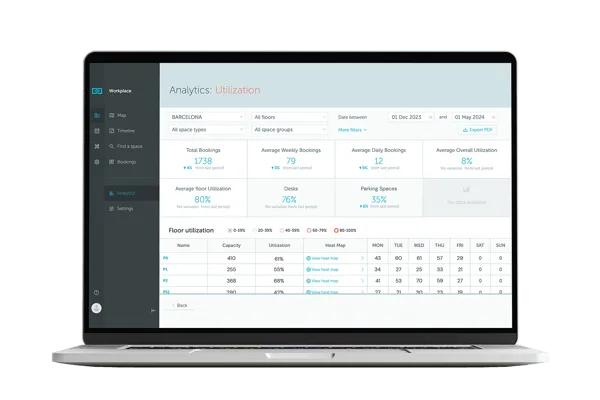Click the 01 Dec 2023 date field
Viewport: 600px width, 400px height.
pos(411,117)
